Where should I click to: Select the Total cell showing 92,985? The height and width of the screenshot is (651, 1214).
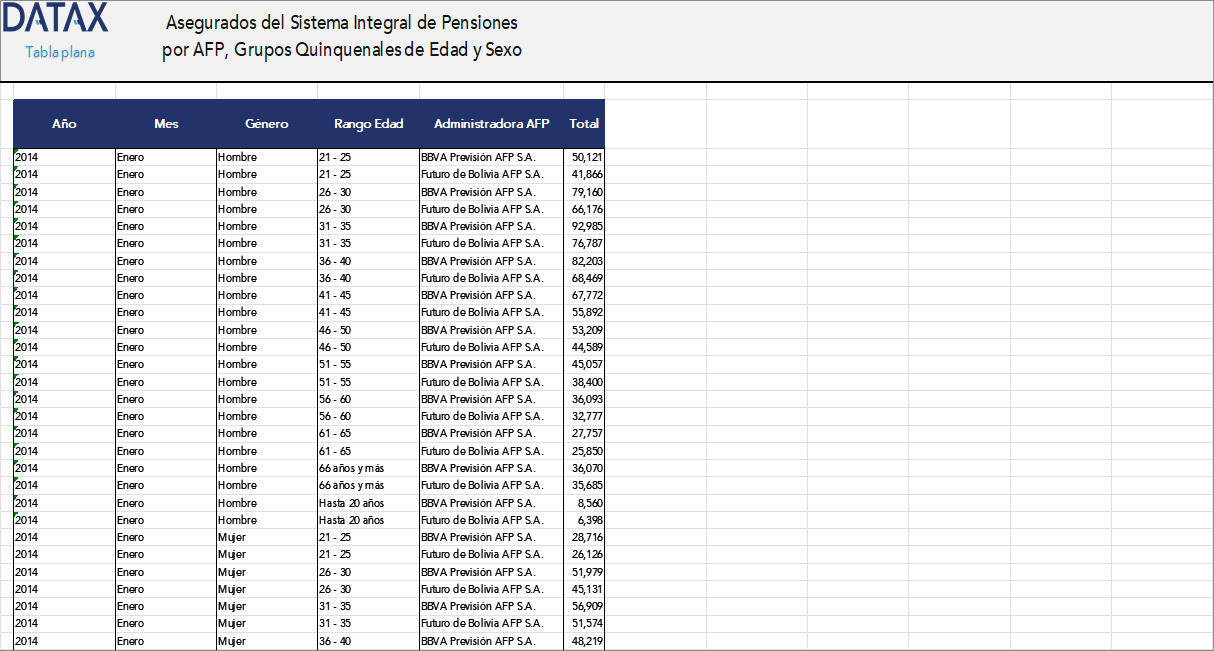click(x=584, y=226)
